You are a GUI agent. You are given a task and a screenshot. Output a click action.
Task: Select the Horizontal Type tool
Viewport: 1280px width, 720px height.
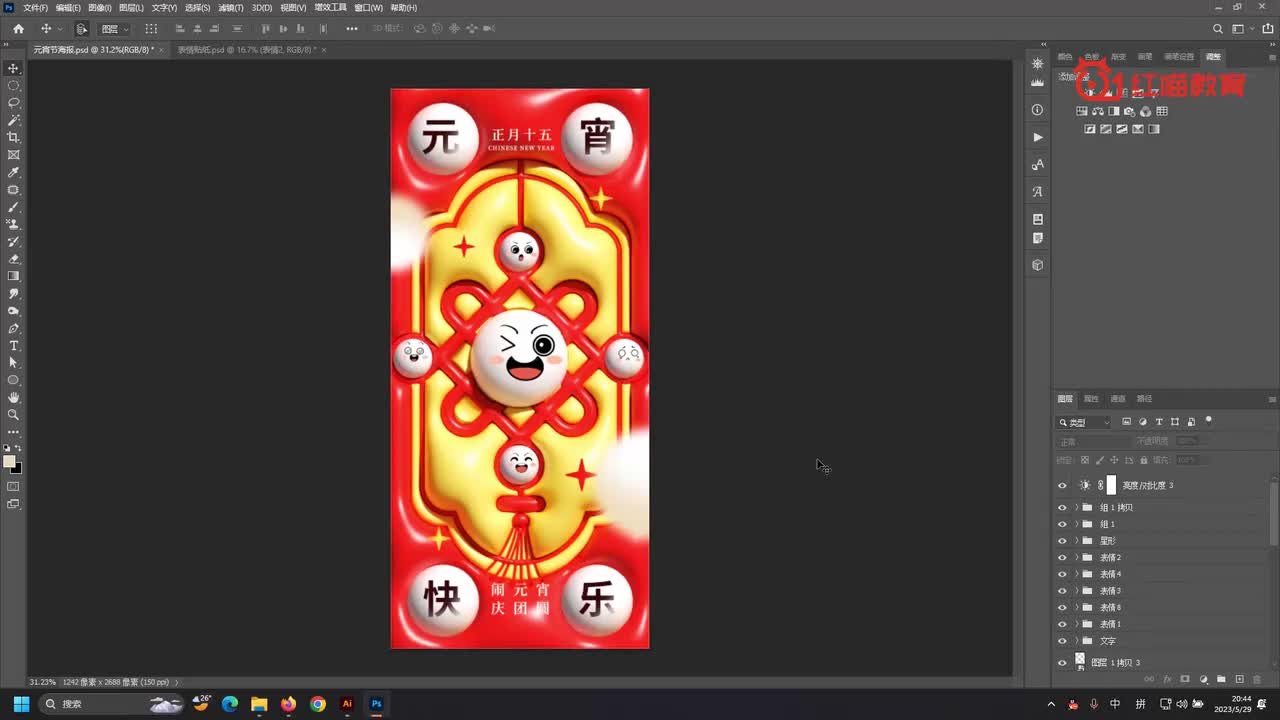(x=14, y=345)
